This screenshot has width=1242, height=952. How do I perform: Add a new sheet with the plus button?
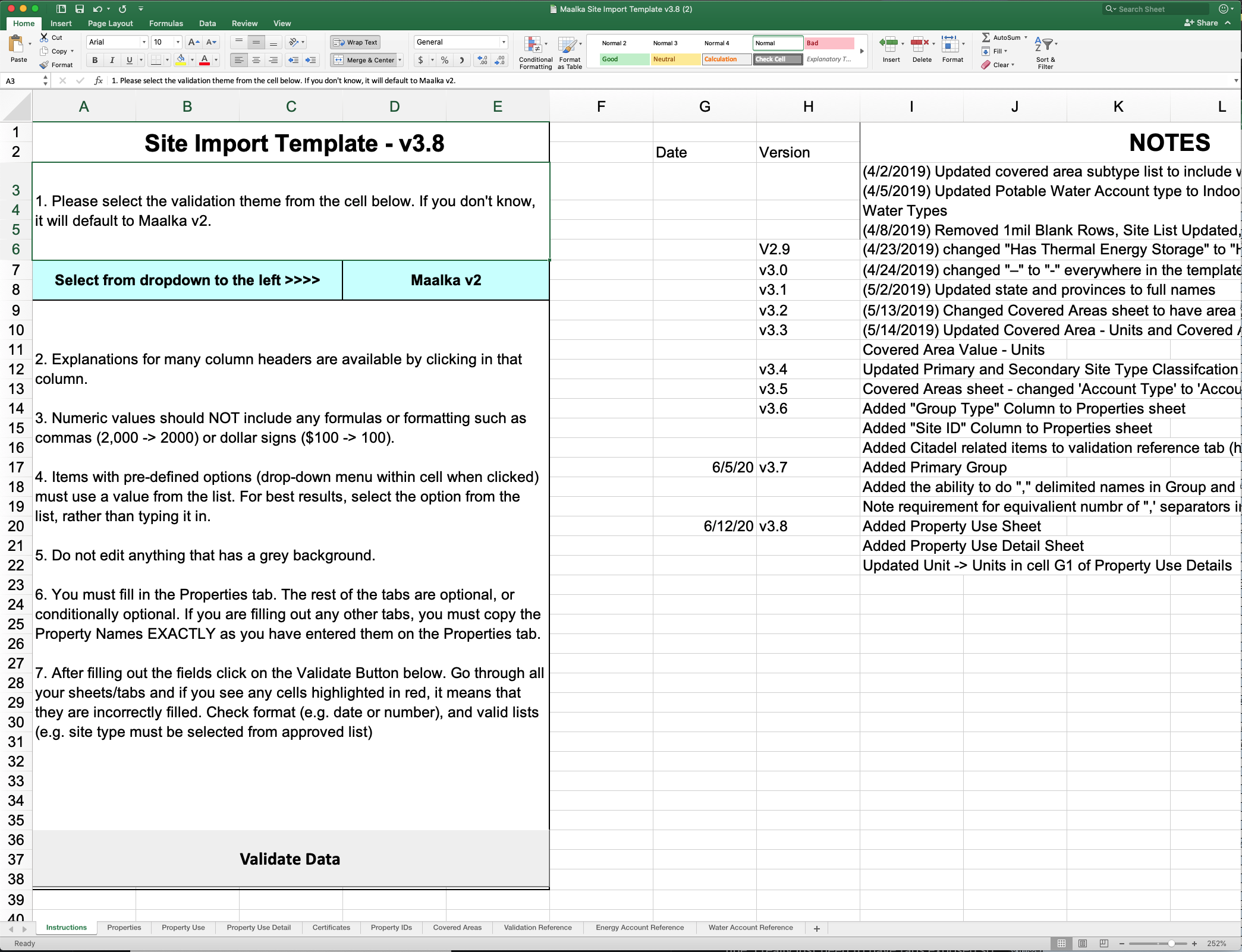click(816, 928)
